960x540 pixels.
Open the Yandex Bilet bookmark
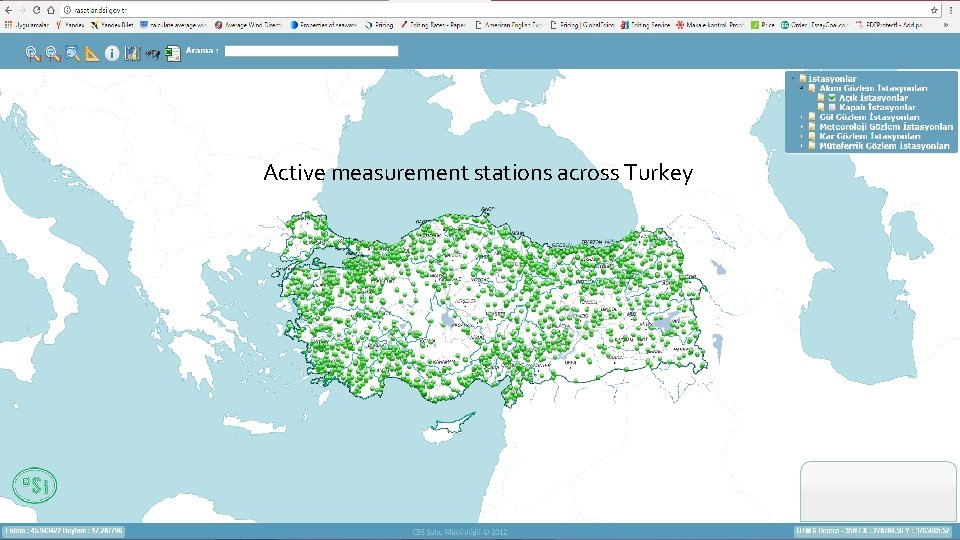pyautogui.click(x=113, y=25)
